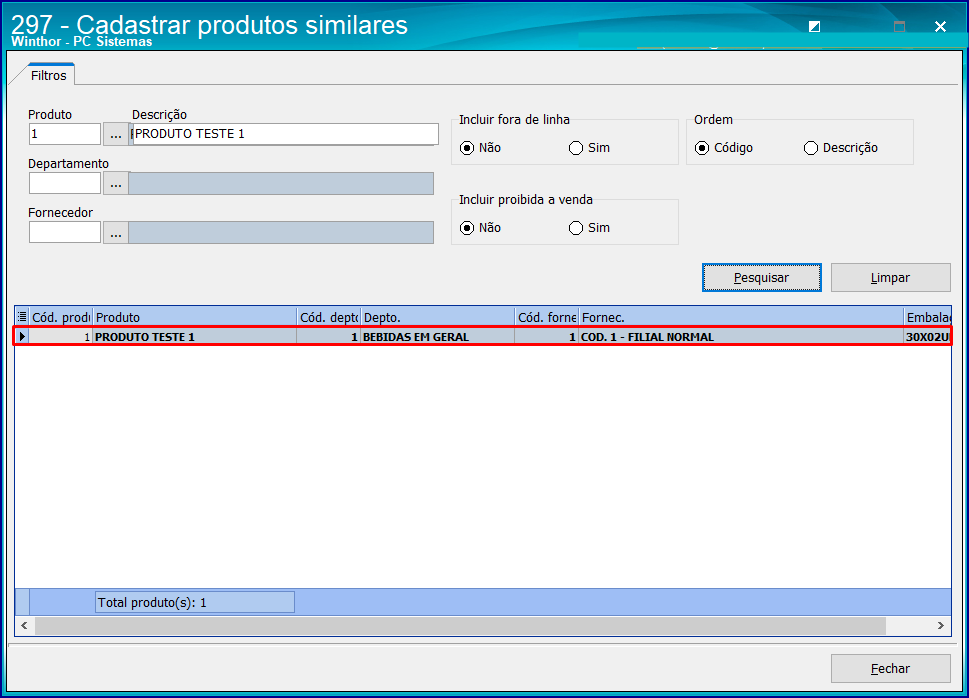
Task: Click the restore-down icon in title bar
Action: click(x=815, y=27)
